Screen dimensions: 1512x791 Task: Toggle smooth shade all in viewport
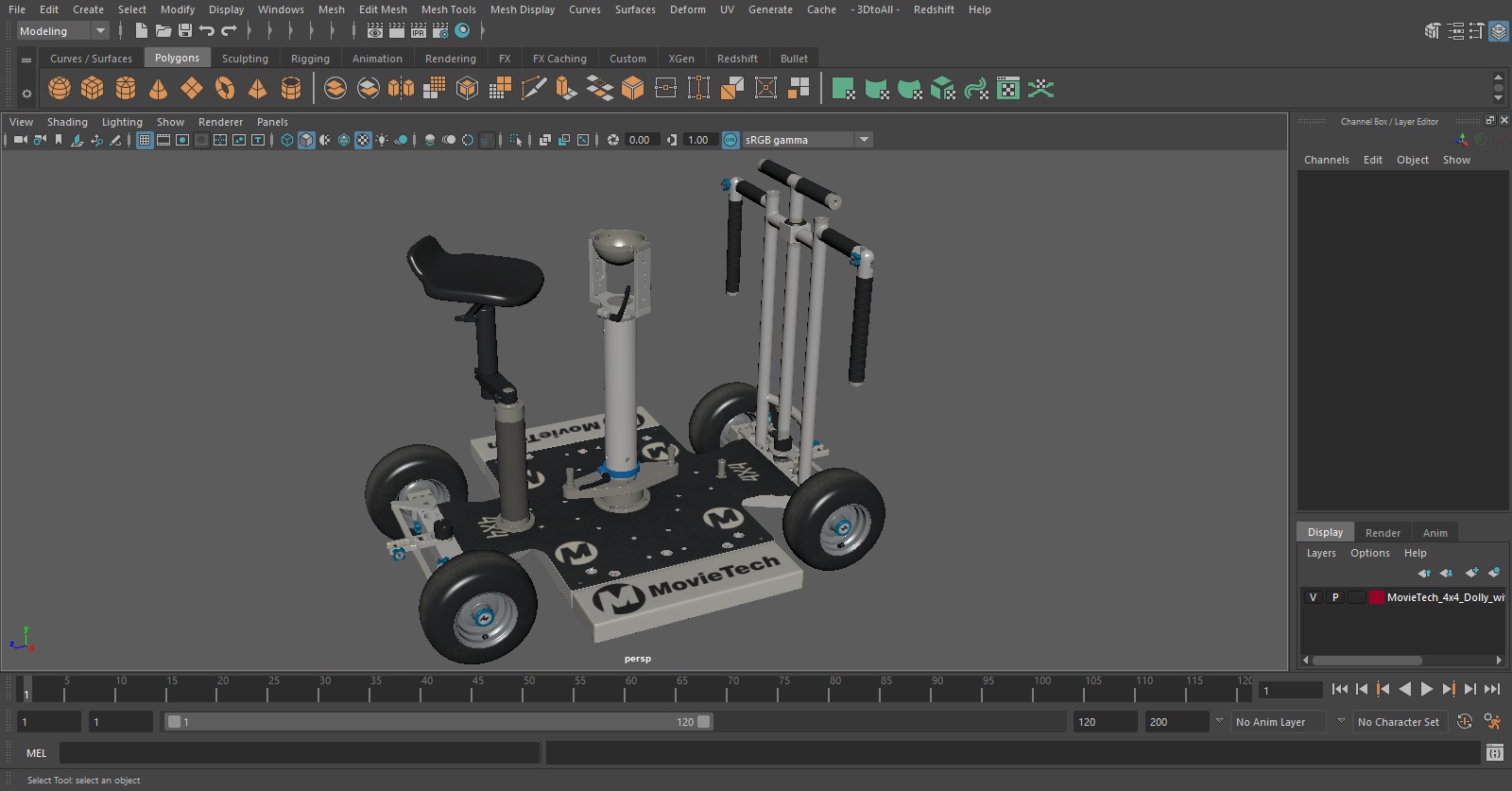[x=306, y=140]
